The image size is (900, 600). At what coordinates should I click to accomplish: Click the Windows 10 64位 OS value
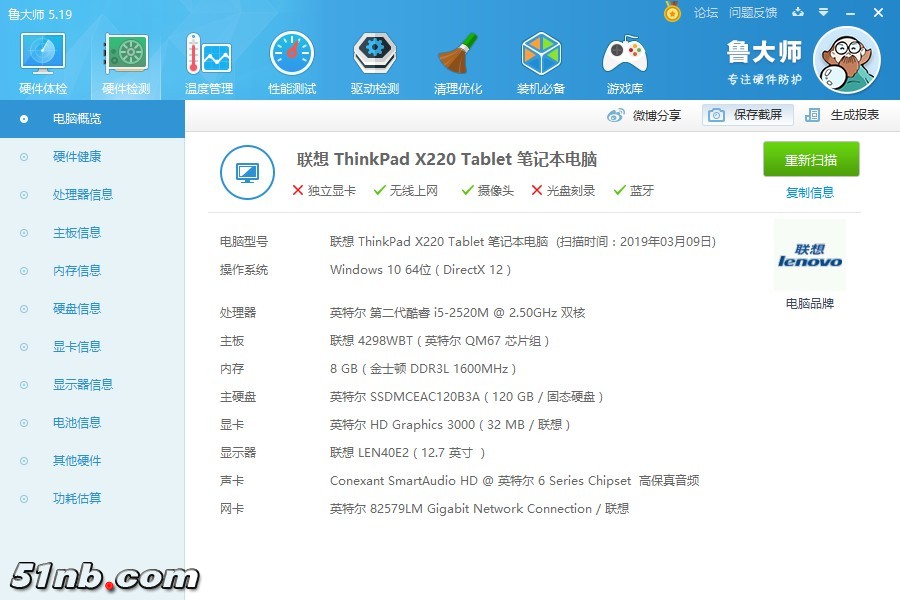click(x=420, y=270)
